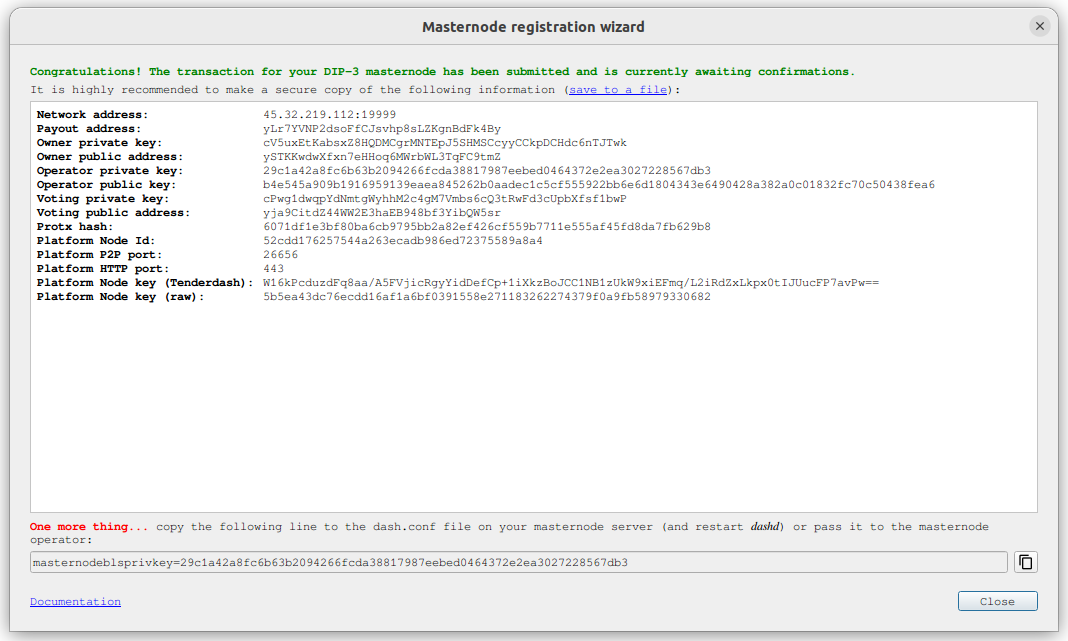This screenshot has height=641, width=1068.
Task: Click the copy-to-clipboard icon beside masternodeblsprivkey
Action: (x=1025, y=562)
